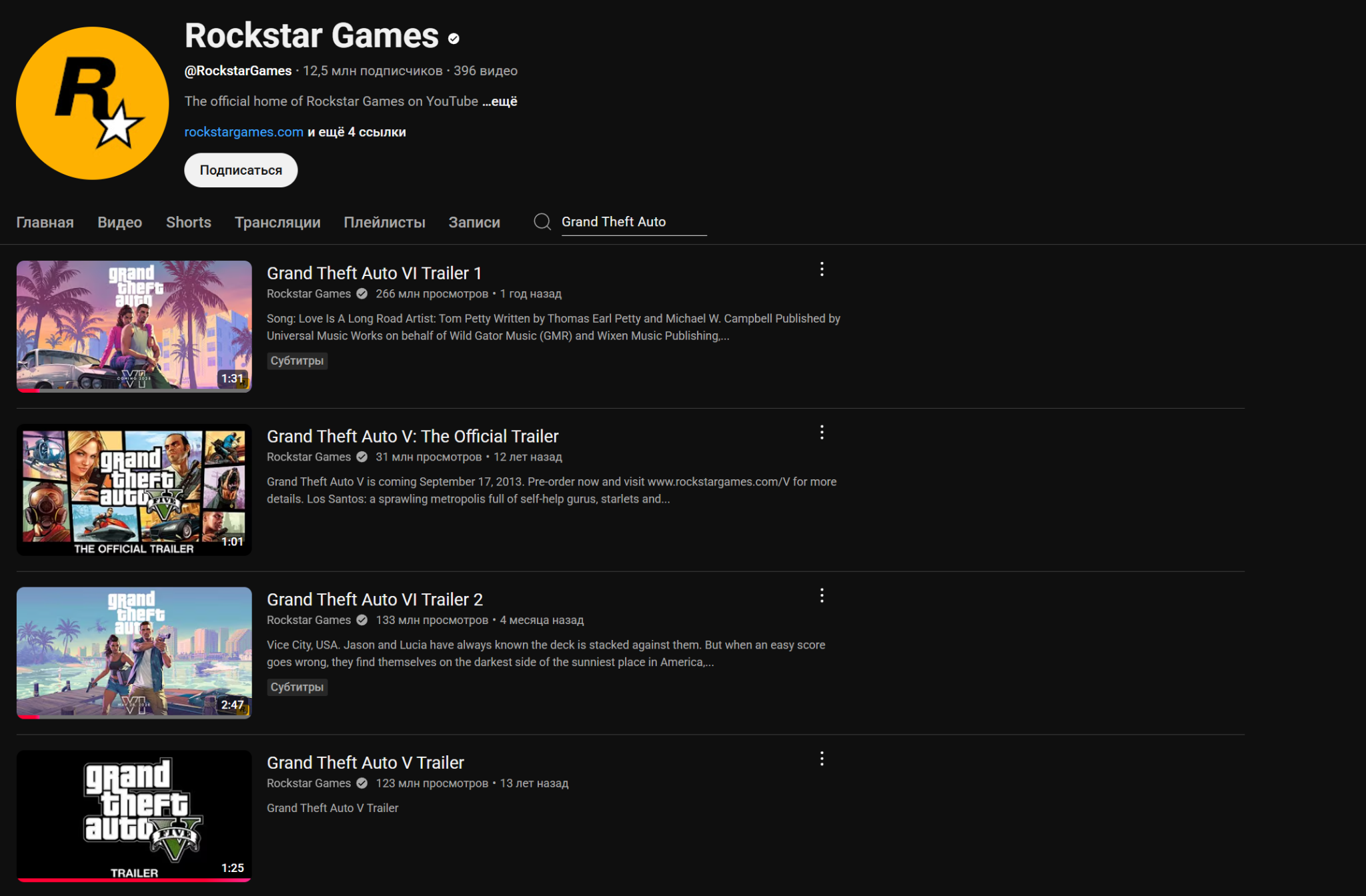Open three-dot menu for Grand Theft Auto V Trailer
1366x896 pixels.
click(x=822, y=759)
